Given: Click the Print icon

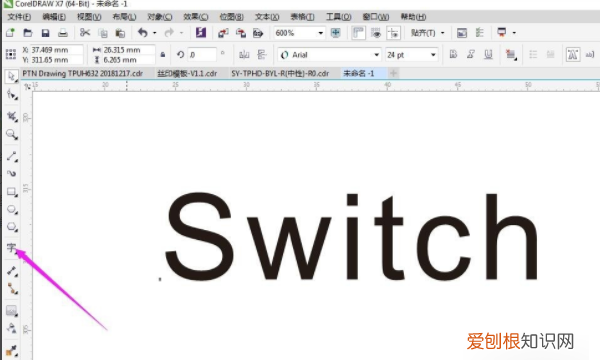Looking at the screenshot, I should tap(63, 33).
